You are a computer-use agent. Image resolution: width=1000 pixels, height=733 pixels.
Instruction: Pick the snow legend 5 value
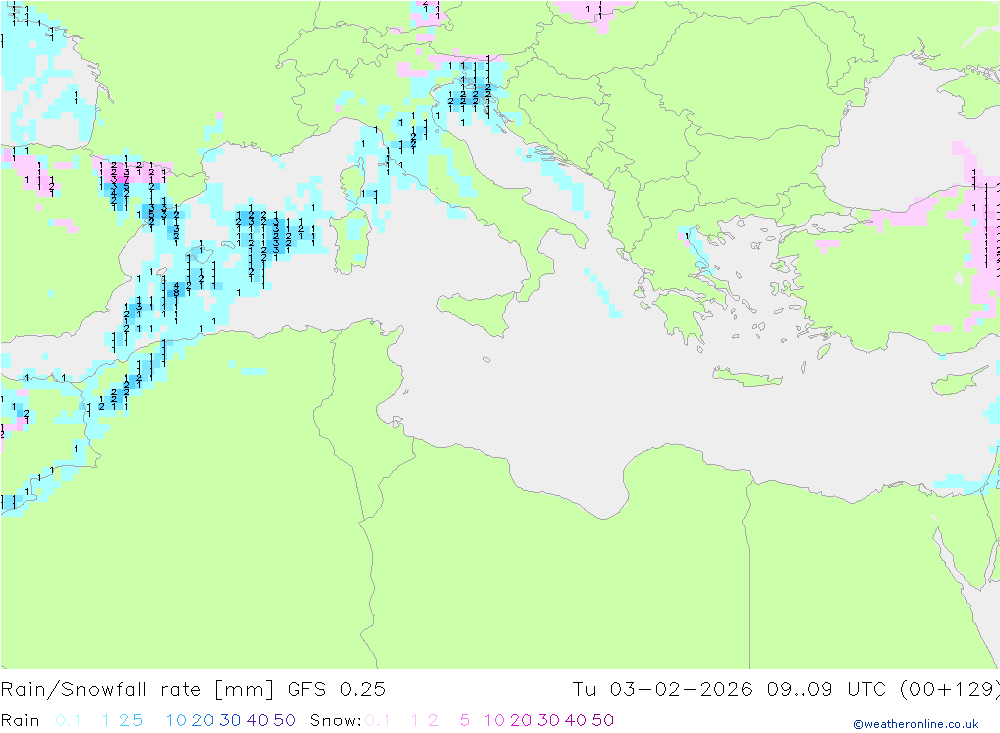[465, 720]
